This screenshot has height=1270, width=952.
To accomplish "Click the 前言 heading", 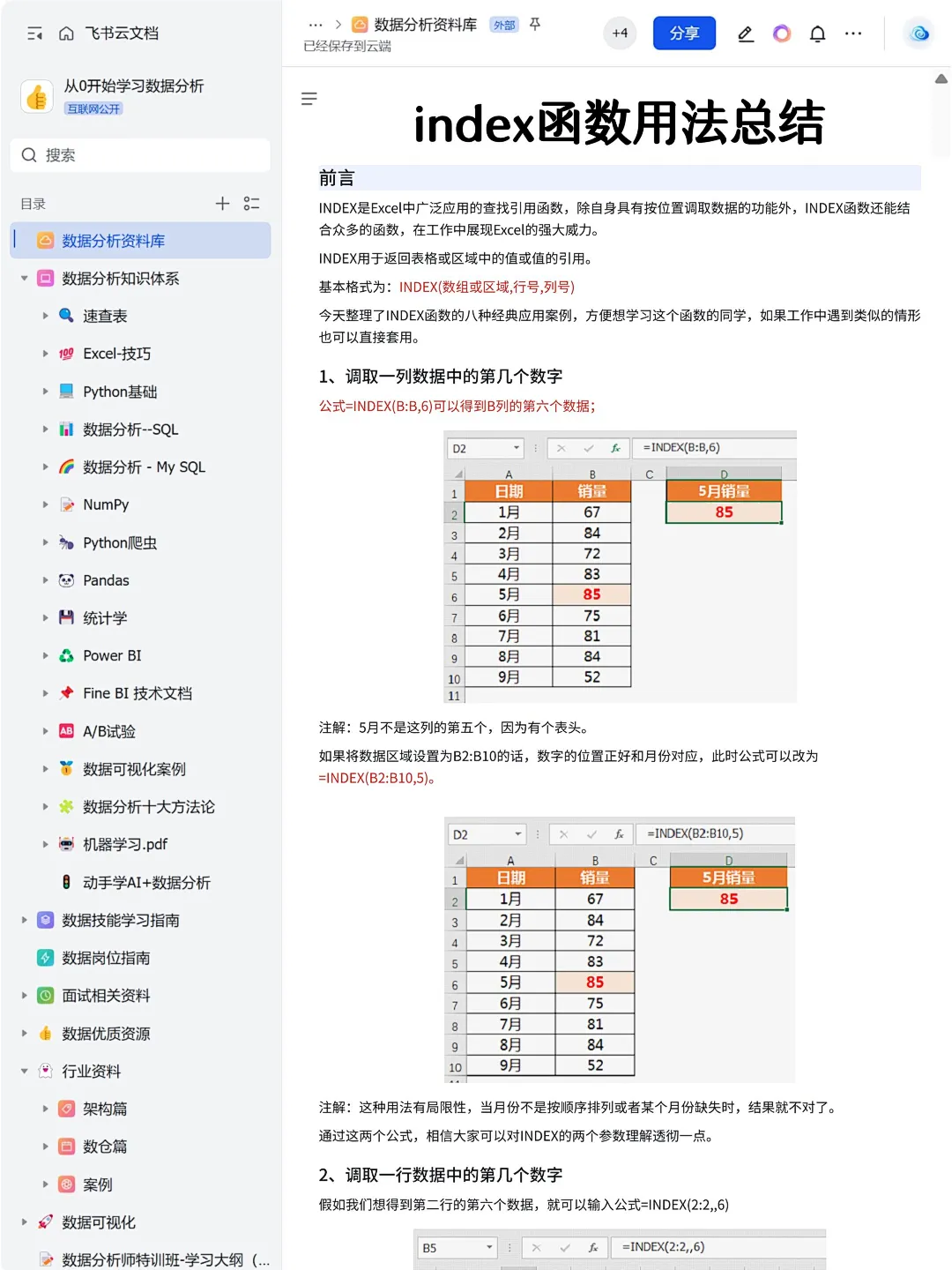I will click(337, 178).
